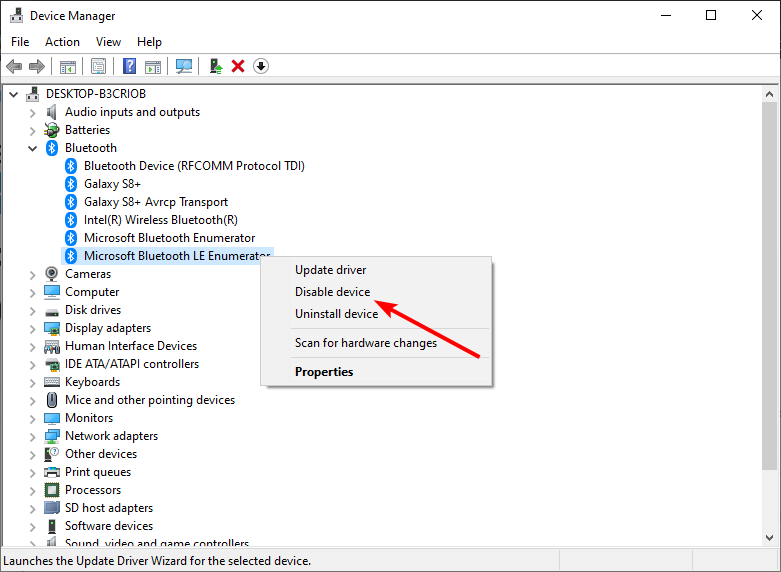Screen dimensions: 781x572
Task: Collapse the DESKTOP-B3CRIOB root node
Action: point(13,94)
